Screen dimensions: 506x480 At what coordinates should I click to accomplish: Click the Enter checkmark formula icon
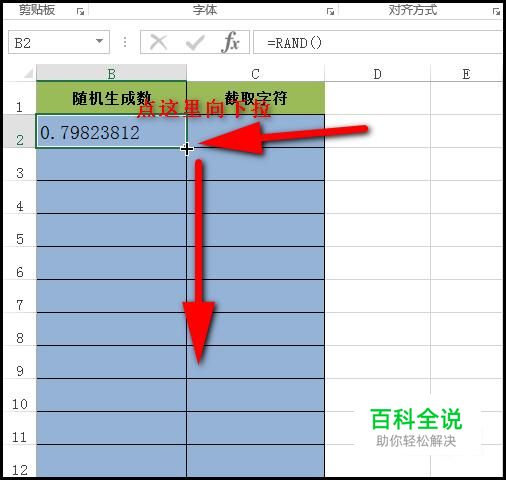pos(195,42)
